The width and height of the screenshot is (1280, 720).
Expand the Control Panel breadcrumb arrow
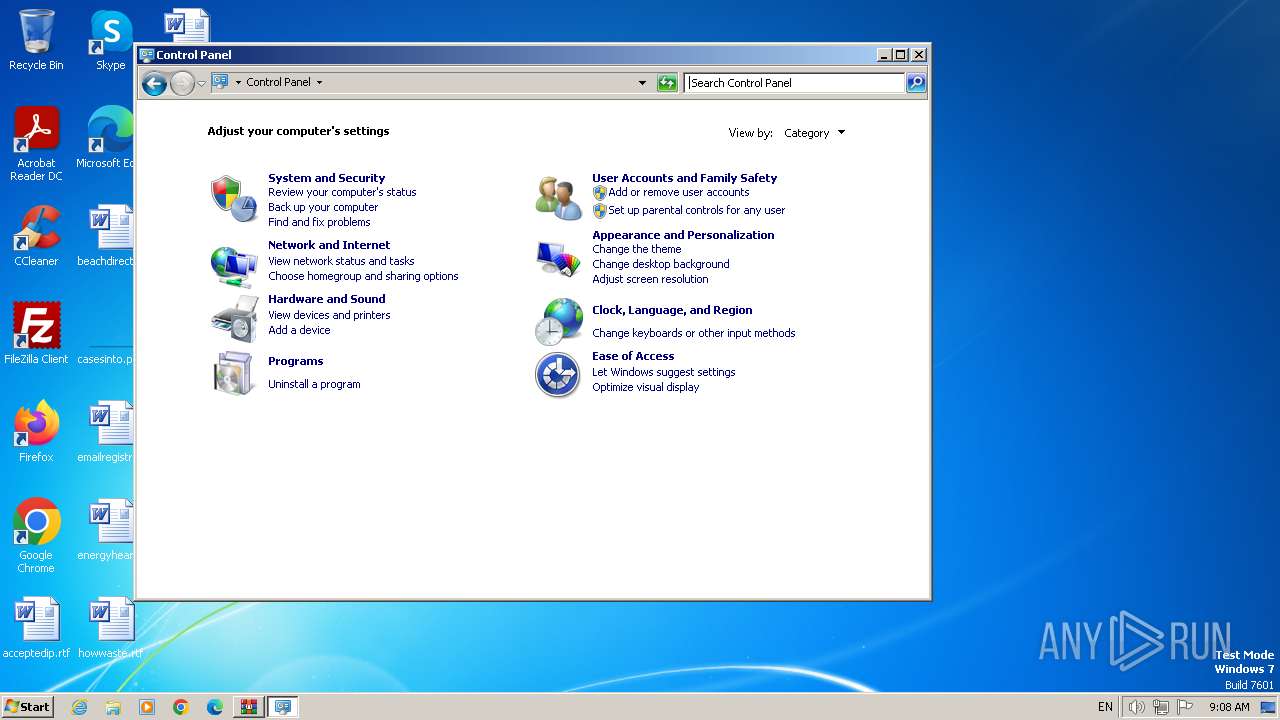(x=319, y=83)
